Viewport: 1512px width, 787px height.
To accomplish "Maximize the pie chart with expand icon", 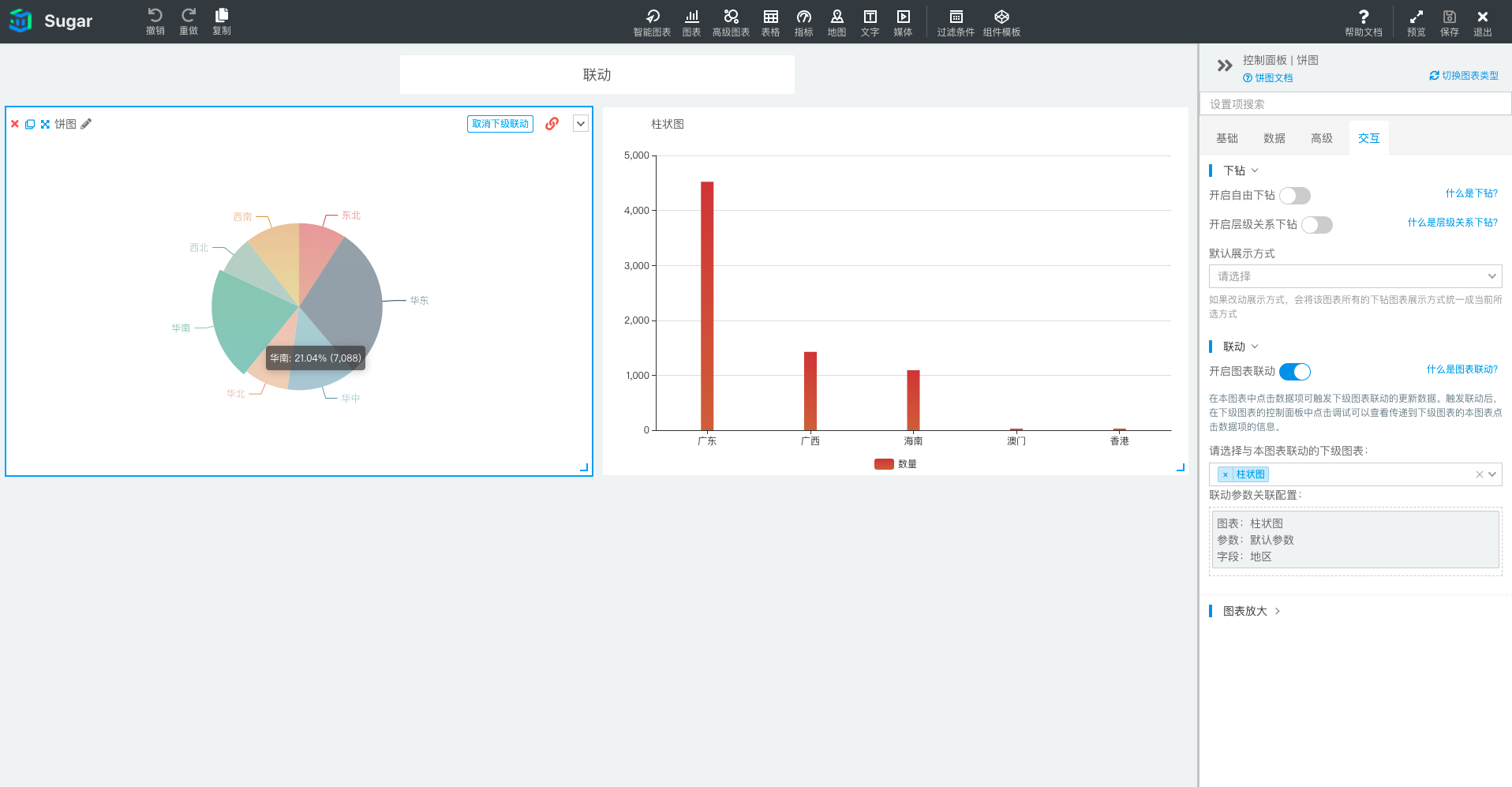I will 45,124.
